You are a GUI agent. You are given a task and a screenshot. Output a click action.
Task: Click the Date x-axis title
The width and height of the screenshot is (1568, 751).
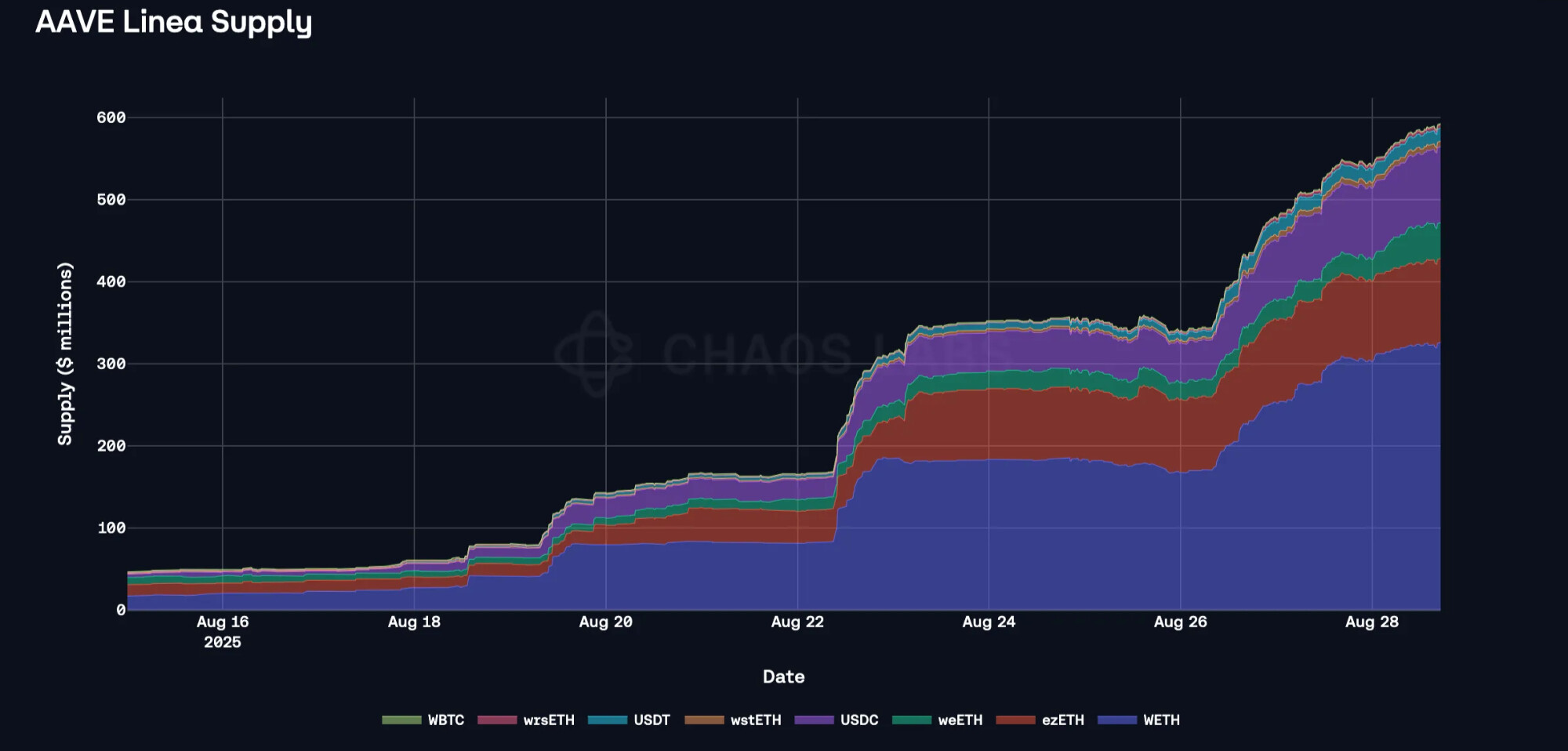tap(784, 677)
